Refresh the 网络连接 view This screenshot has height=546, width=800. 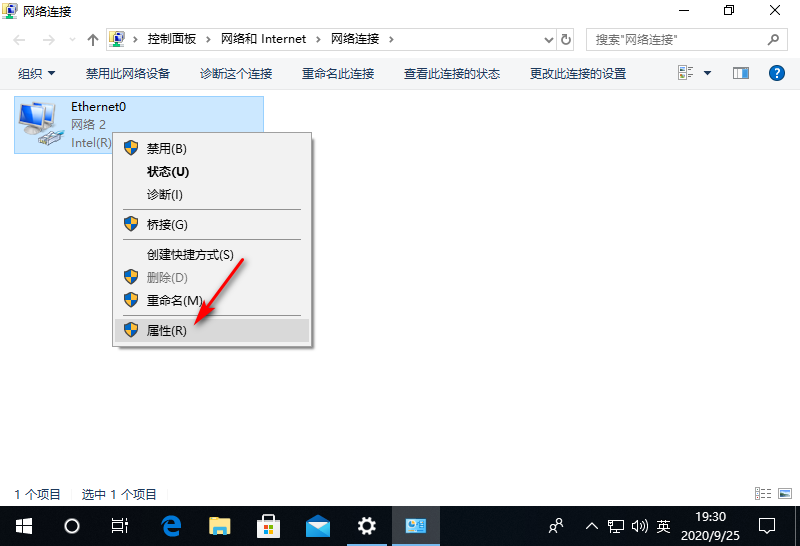coord(566,40)
